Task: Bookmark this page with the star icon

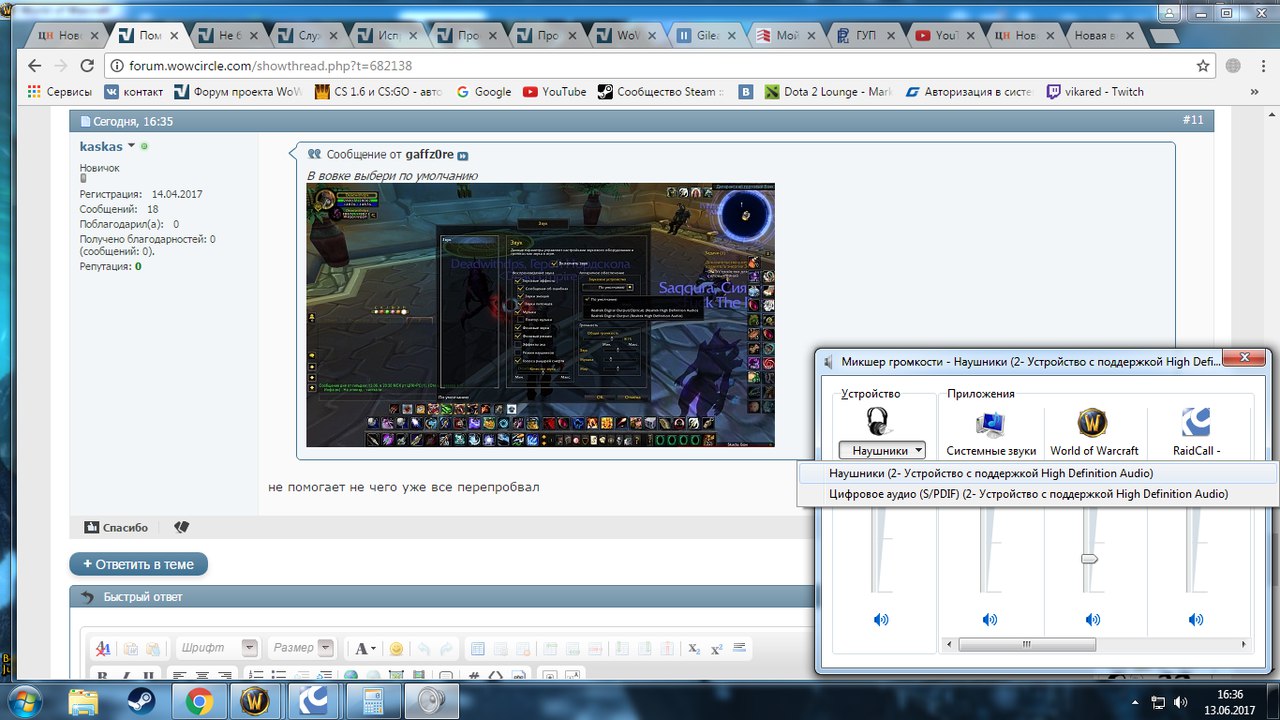Action: pos(1203,66)
